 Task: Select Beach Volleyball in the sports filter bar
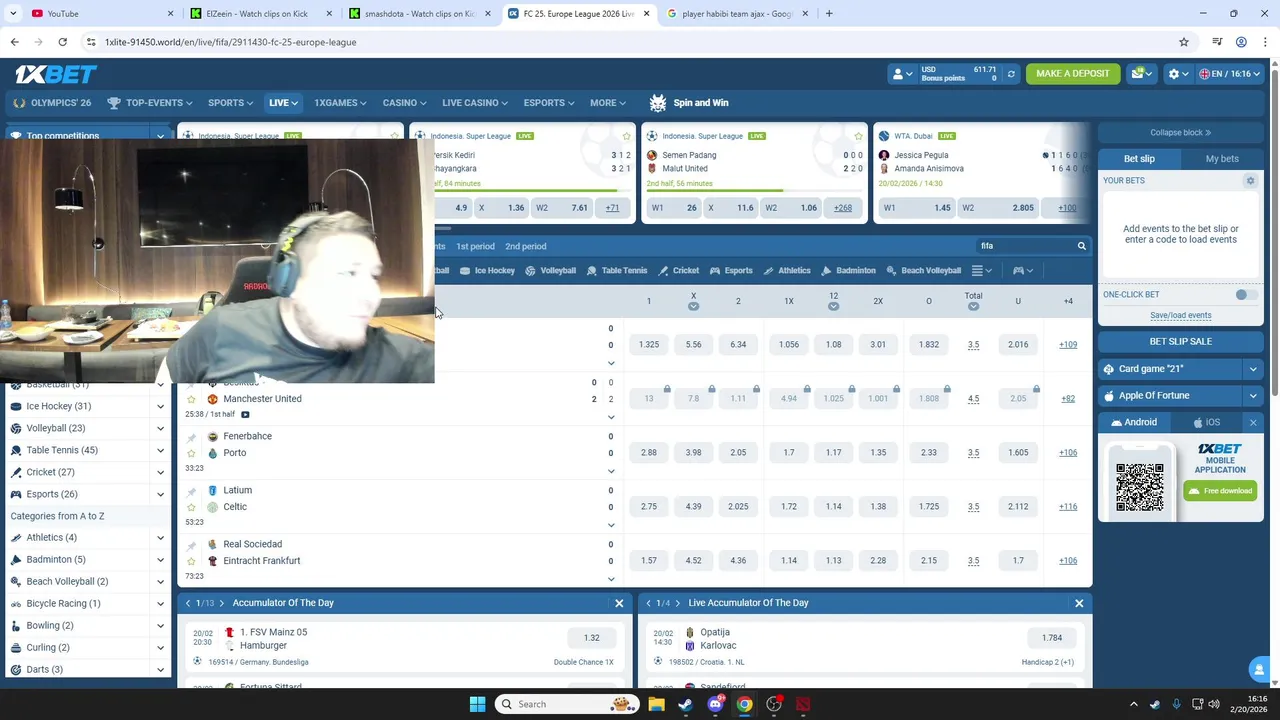(x=924, y=271)
